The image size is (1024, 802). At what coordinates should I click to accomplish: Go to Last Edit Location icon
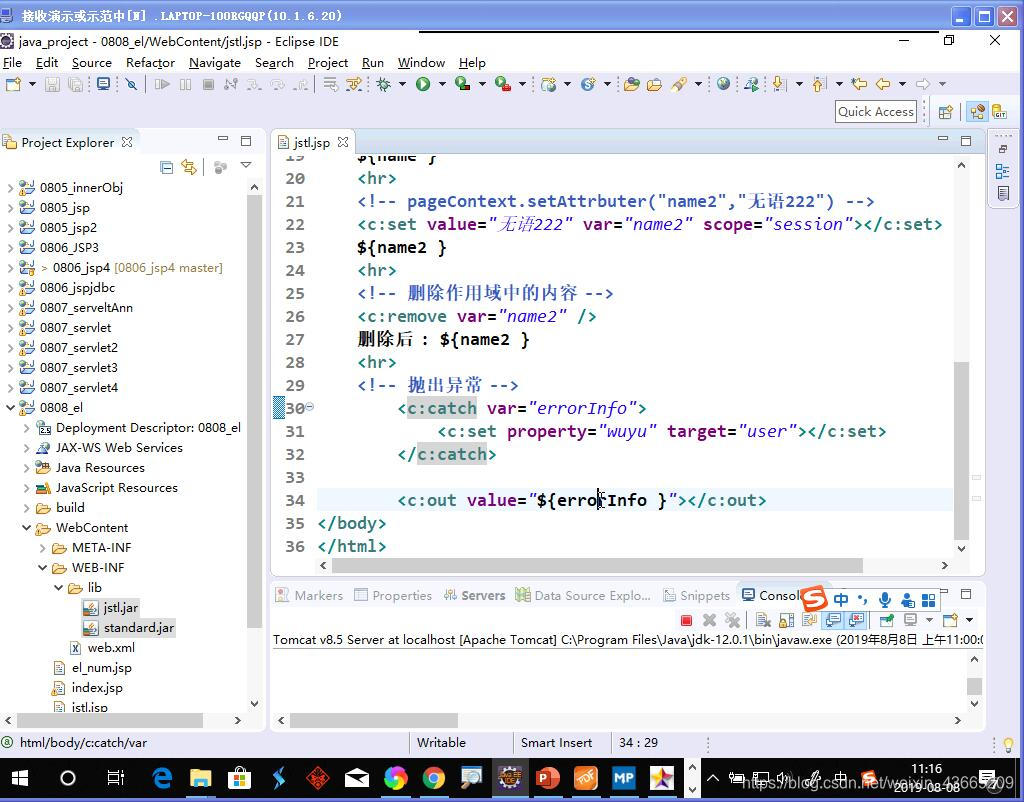[859, 84]
